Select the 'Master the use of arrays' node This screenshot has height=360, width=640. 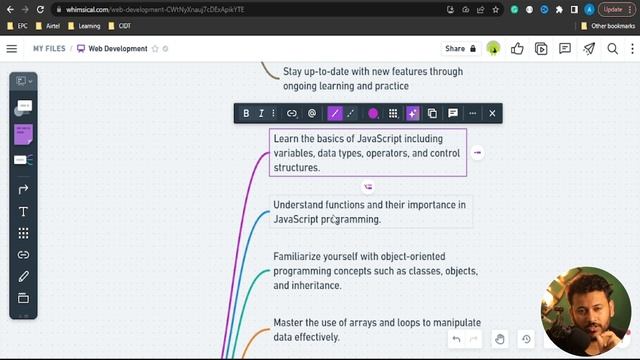377,330
